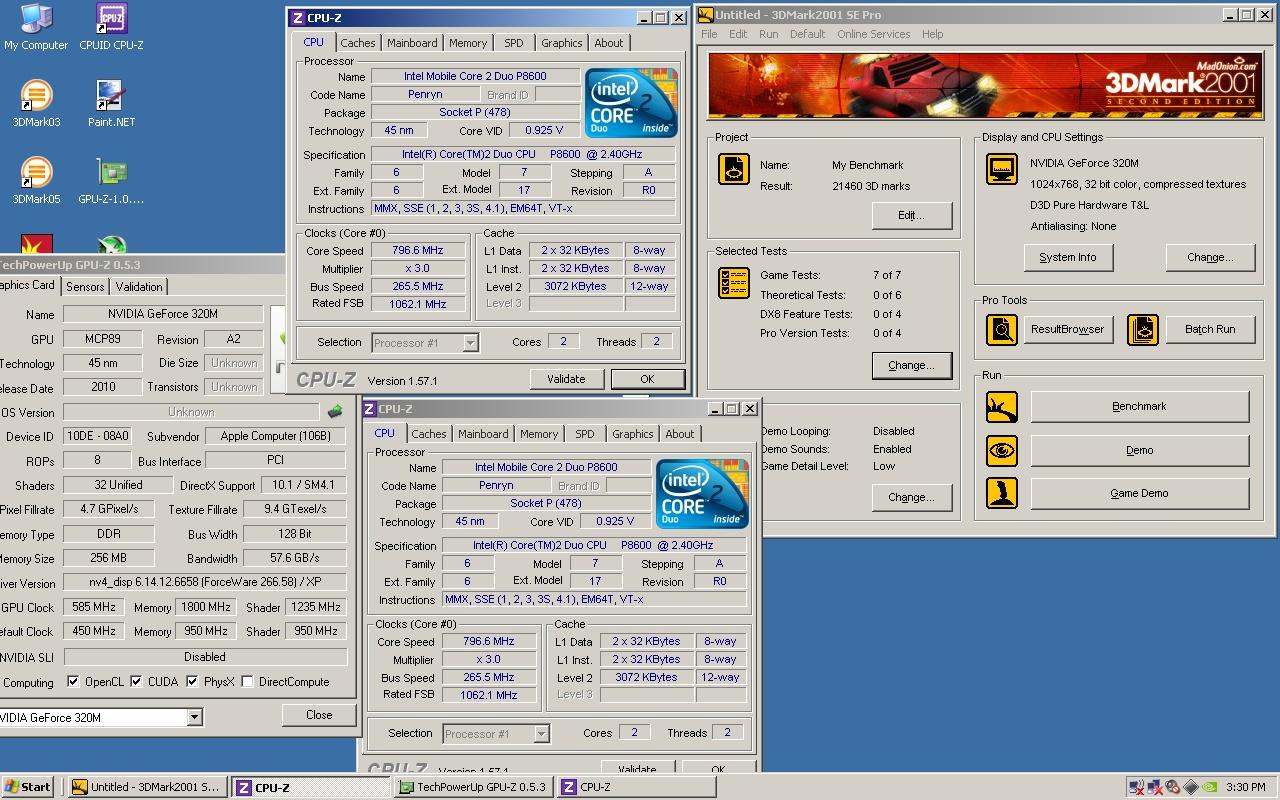The width and height of the screenshot is (1280, 800).
Task: Open the Edit menu in 3DMark2001
Action: coord(738,34)
